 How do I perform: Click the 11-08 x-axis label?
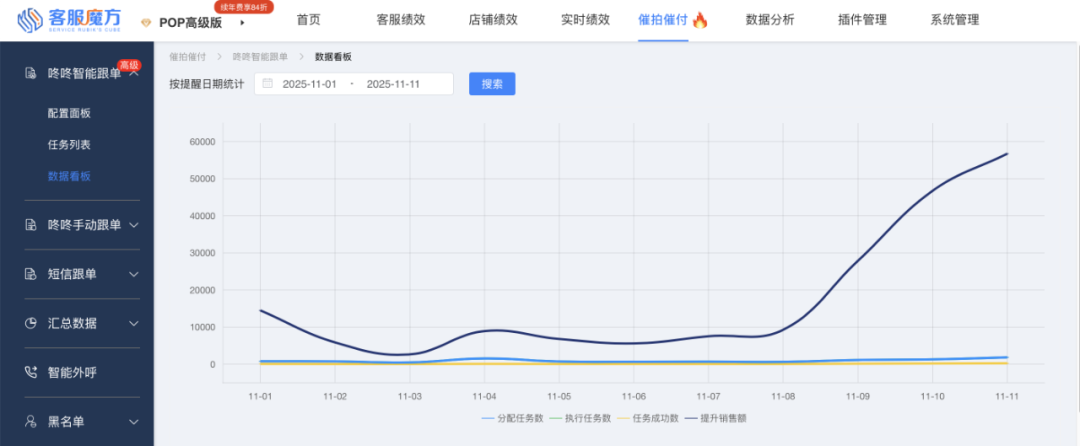click(783, 397)
